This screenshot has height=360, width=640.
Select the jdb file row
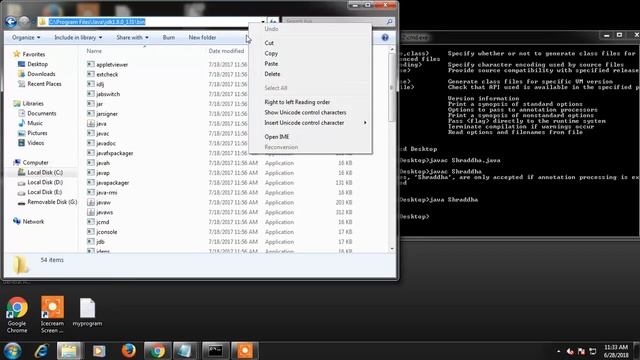(220, 242)
